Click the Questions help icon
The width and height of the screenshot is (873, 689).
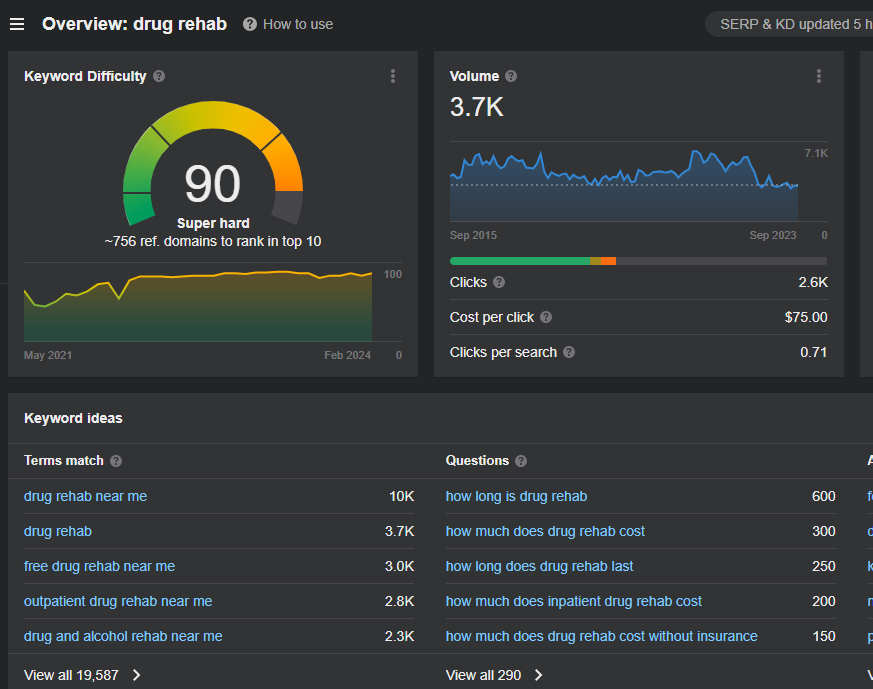pyautogui.click(x=521, y=461)
